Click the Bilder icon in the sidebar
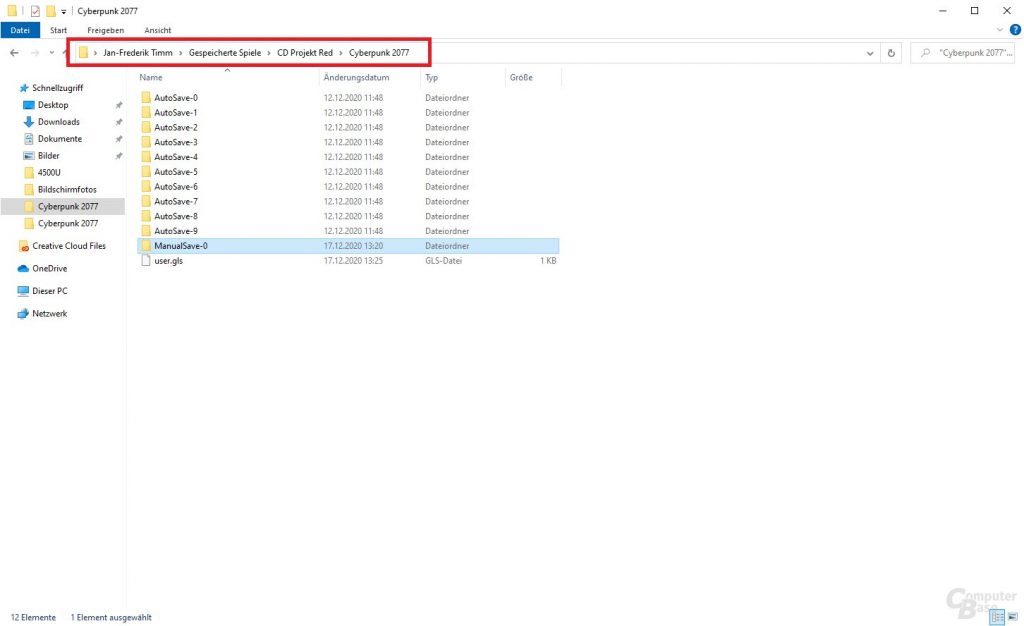Viewport: 1024px width, 626px height. tap(28, 156)
